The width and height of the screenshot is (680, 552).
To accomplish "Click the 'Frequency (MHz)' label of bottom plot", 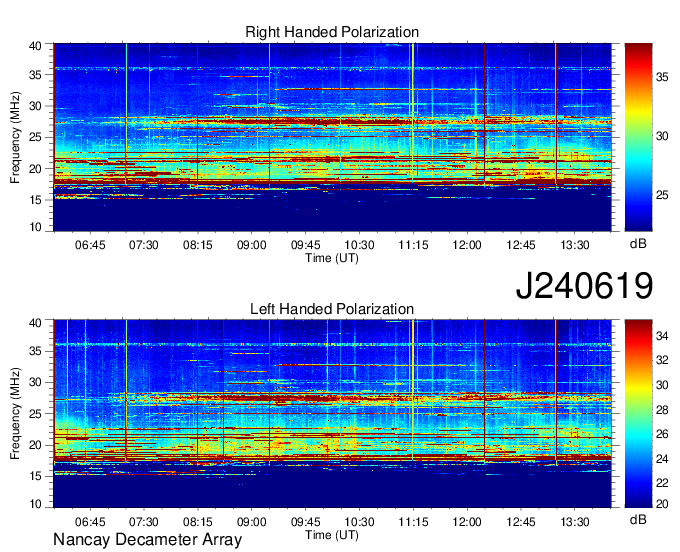I will pyautogui.click(x=15, y=414).
